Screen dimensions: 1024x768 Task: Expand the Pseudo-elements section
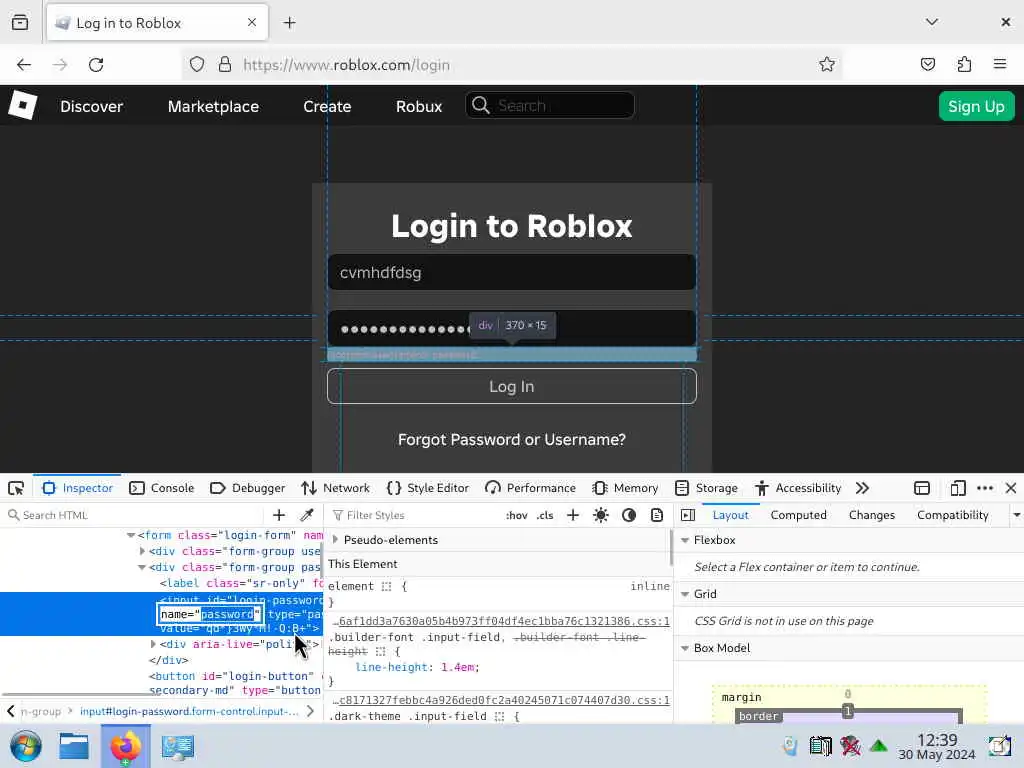335,540
